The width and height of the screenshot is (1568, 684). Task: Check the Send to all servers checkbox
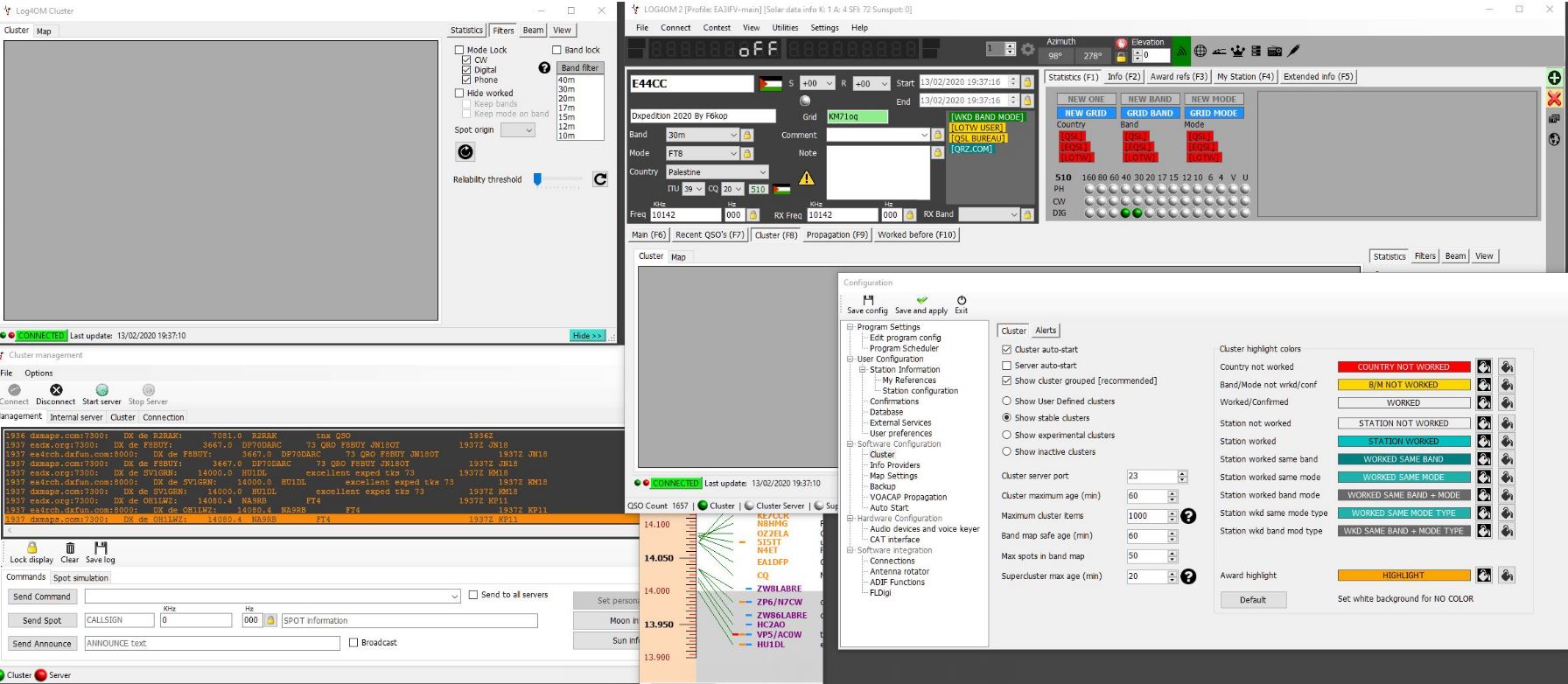pyautogui.click(x=473, y=595)
